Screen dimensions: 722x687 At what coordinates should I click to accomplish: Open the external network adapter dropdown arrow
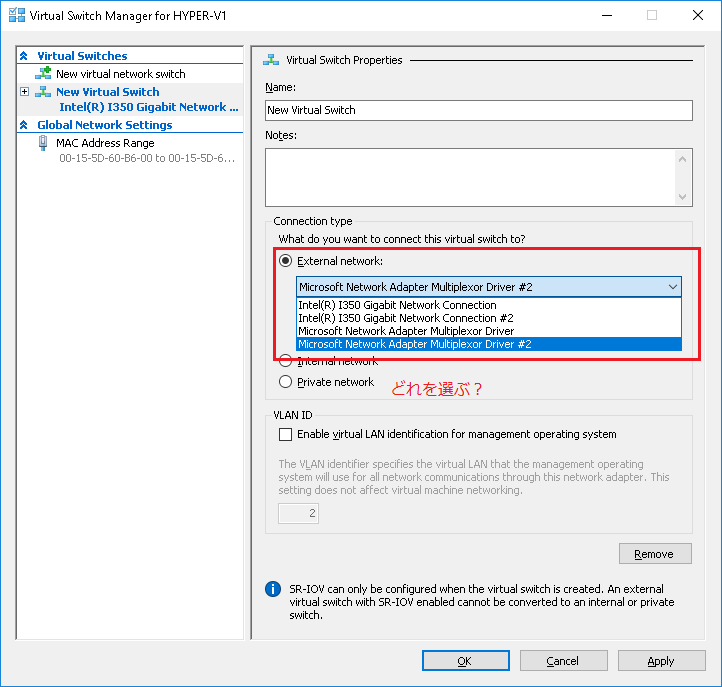[x=673, y=287]
